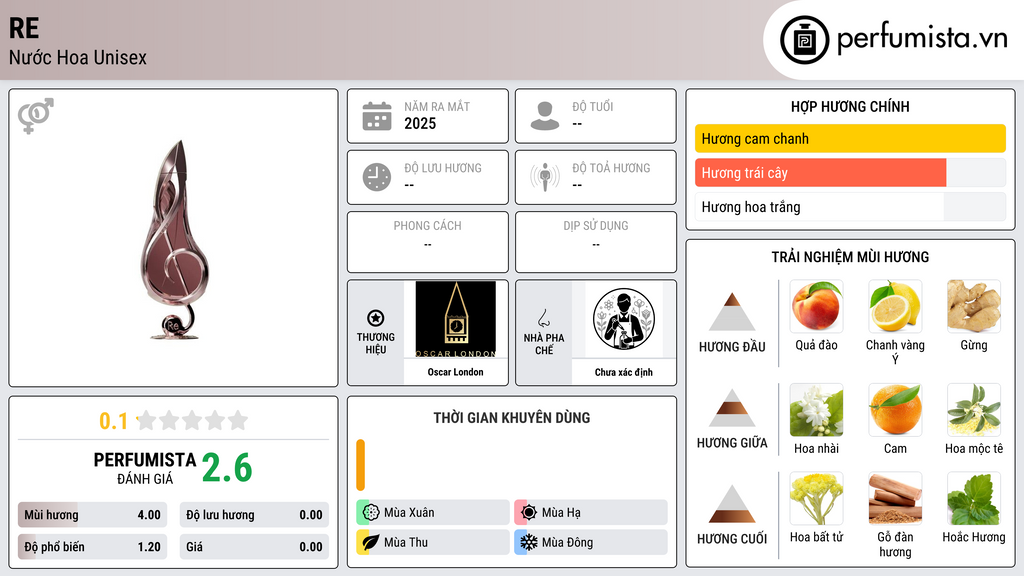Click the Giá 0.00 score field

tap(254, 547)
